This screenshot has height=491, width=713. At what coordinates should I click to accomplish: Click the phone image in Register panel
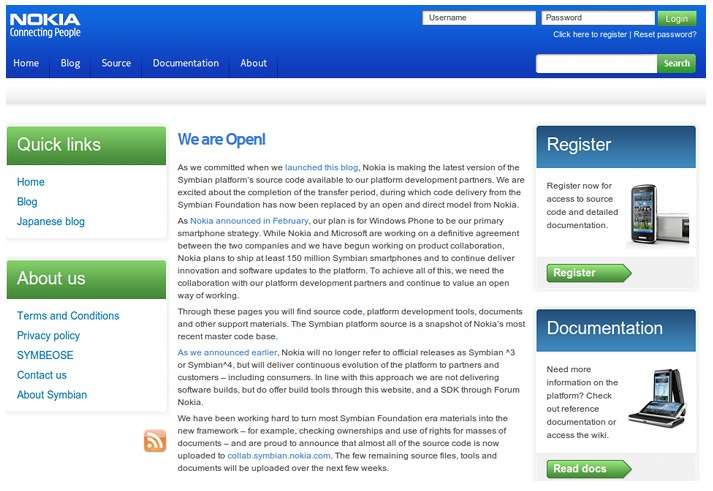pos(659,215)
